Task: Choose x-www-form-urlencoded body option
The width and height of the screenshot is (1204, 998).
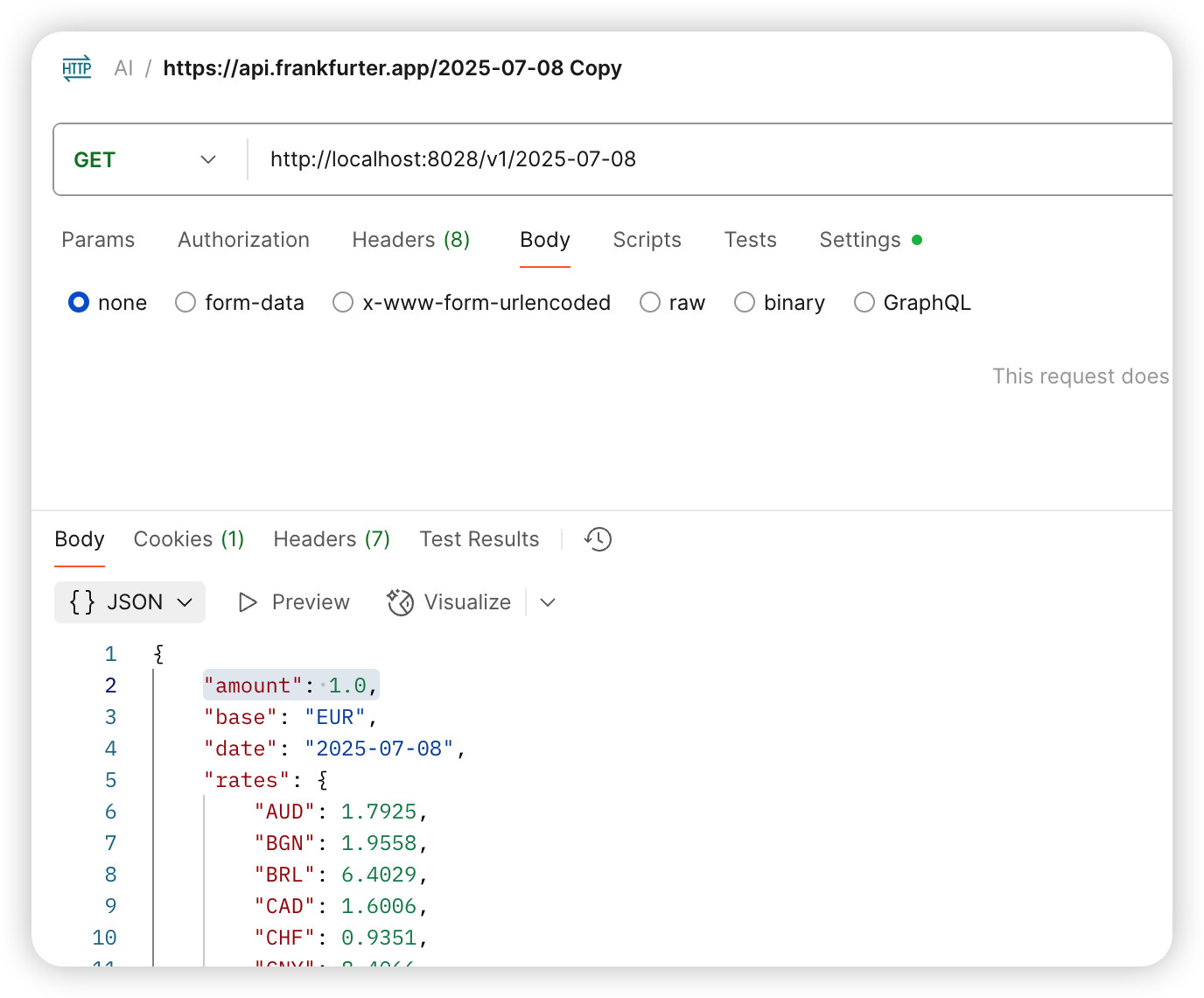Action: click(343, 303)
